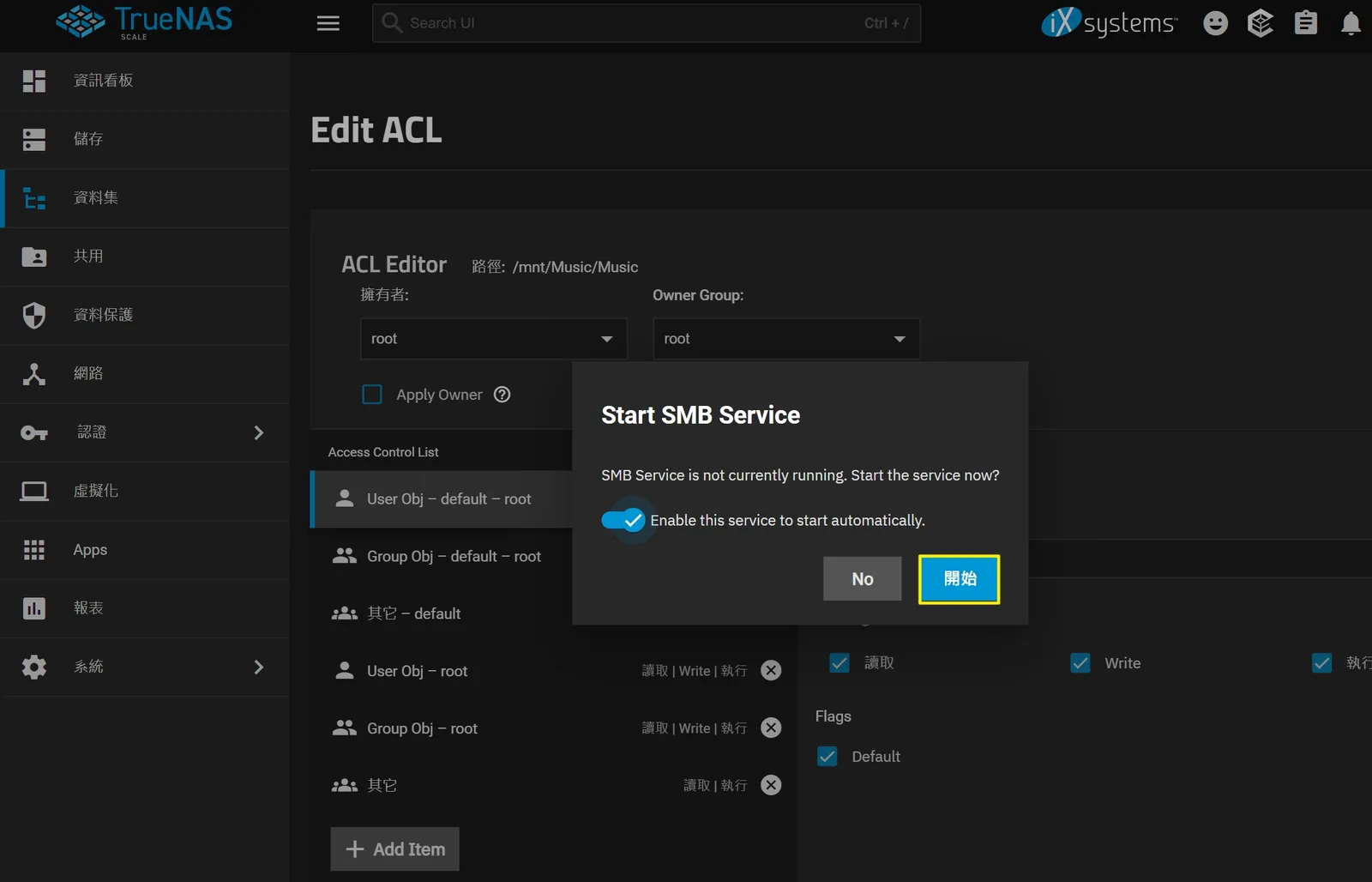Uncheck the Default flag checkbox
1372x882 pixels.
click(827, 757)
